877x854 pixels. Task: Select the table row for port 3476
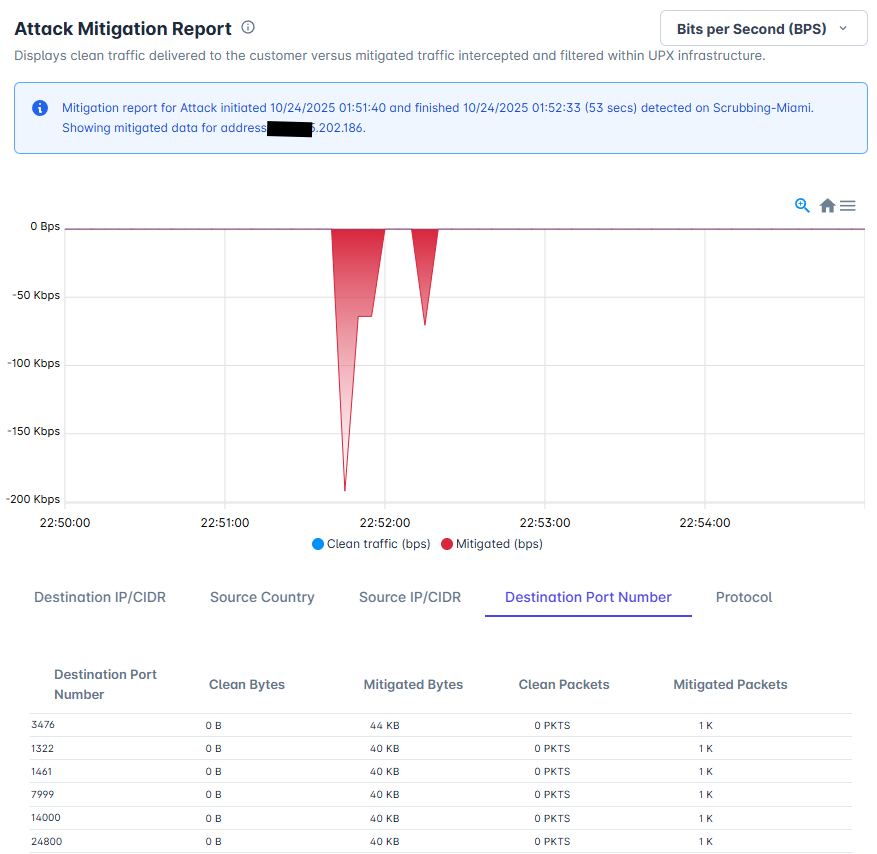[441, 725]
